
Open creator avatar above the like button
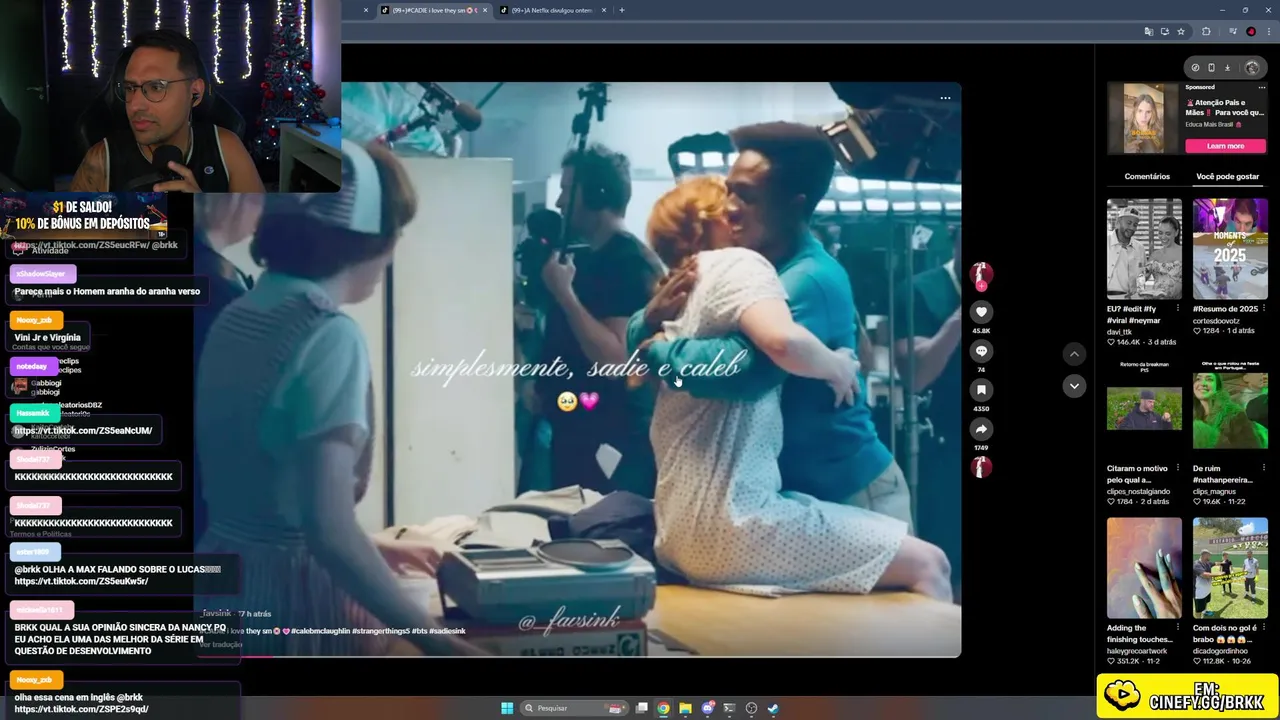click(982, 274)
